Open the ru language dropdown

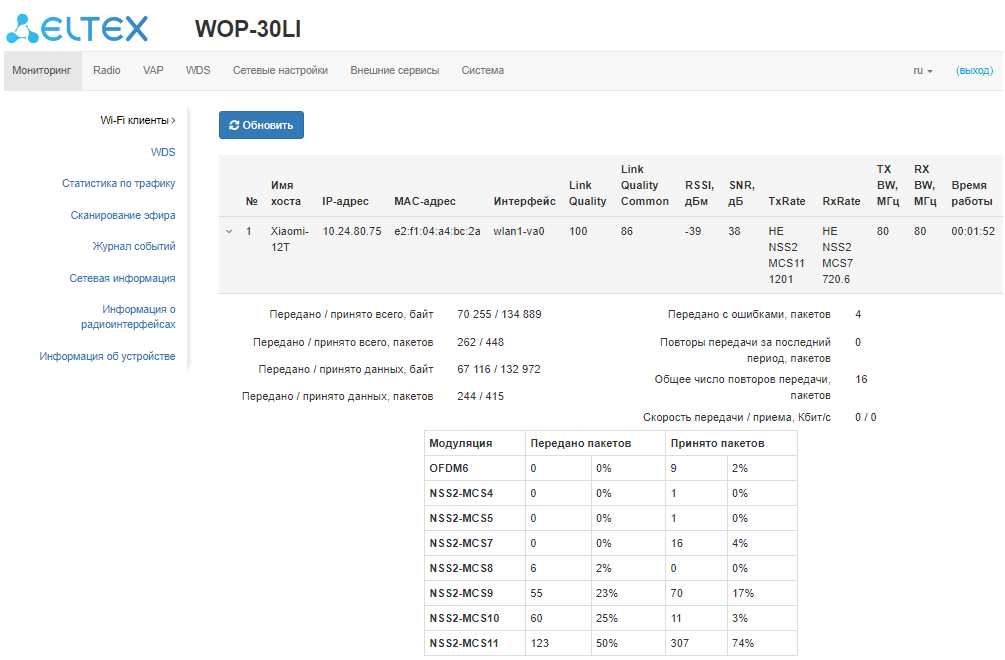tap(922, 71)
